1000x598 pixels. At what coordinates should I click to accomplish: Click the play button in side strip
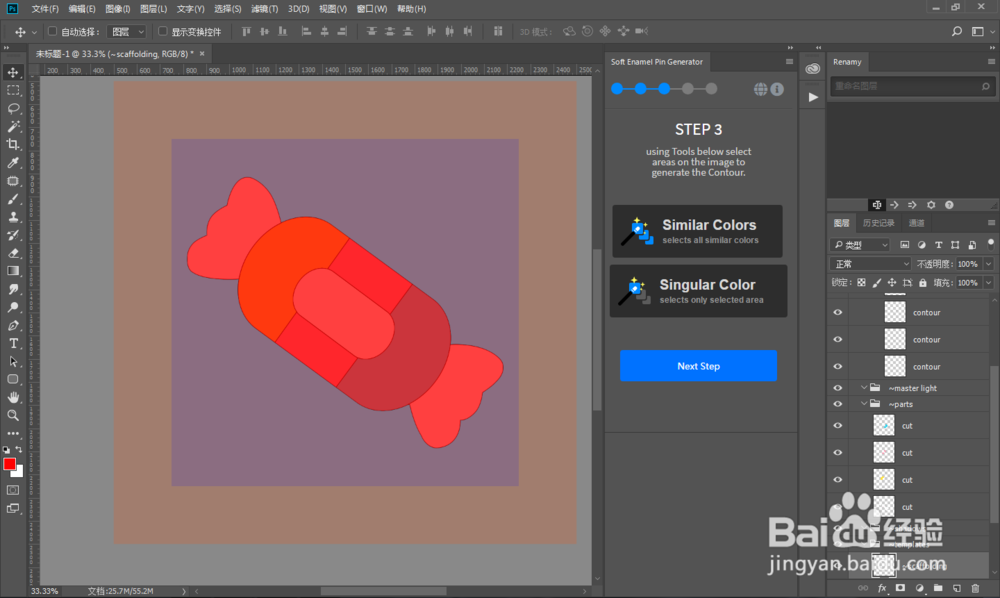pos(813,97)
